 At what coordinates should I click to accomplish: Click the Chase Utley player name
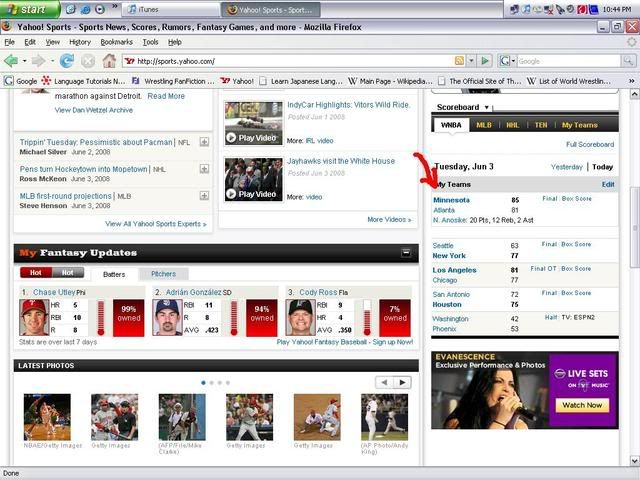coord(54,292)
